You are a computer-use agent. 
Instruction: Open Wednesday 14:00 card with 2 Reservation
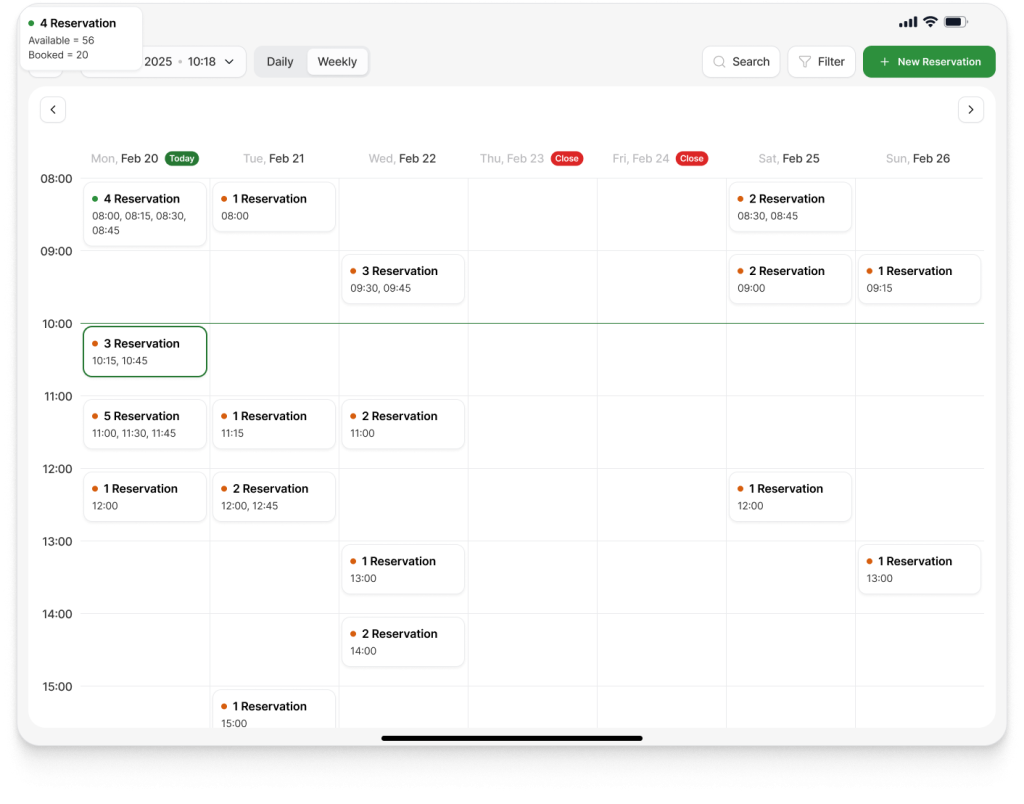(x=403, y=642)
